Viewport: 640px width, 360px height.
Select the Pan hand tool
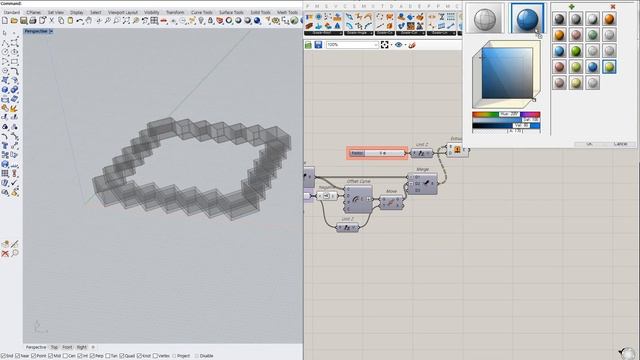pyautogui.click(x=89, y=20)
